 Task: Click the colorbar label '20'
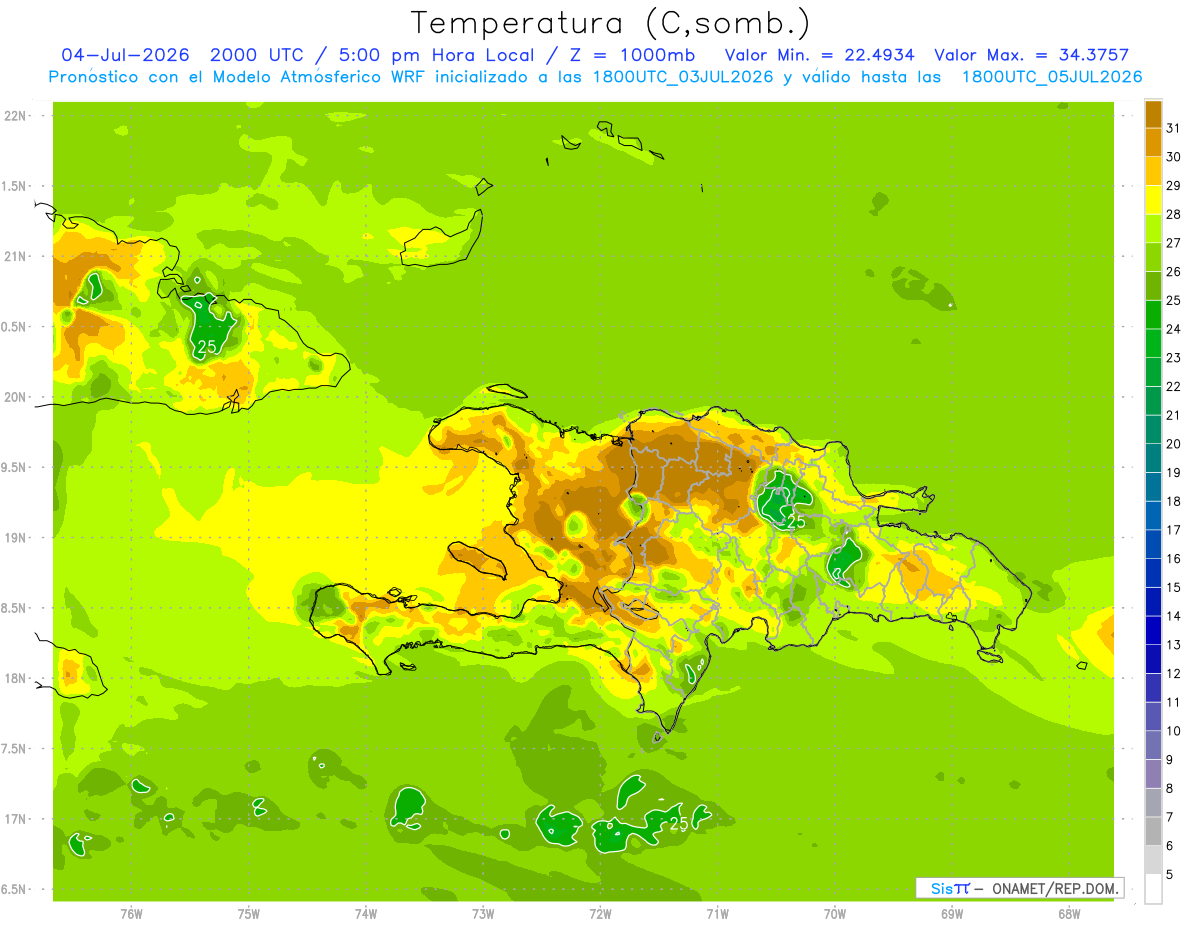pyautogui.click(x=1173, y=444)
